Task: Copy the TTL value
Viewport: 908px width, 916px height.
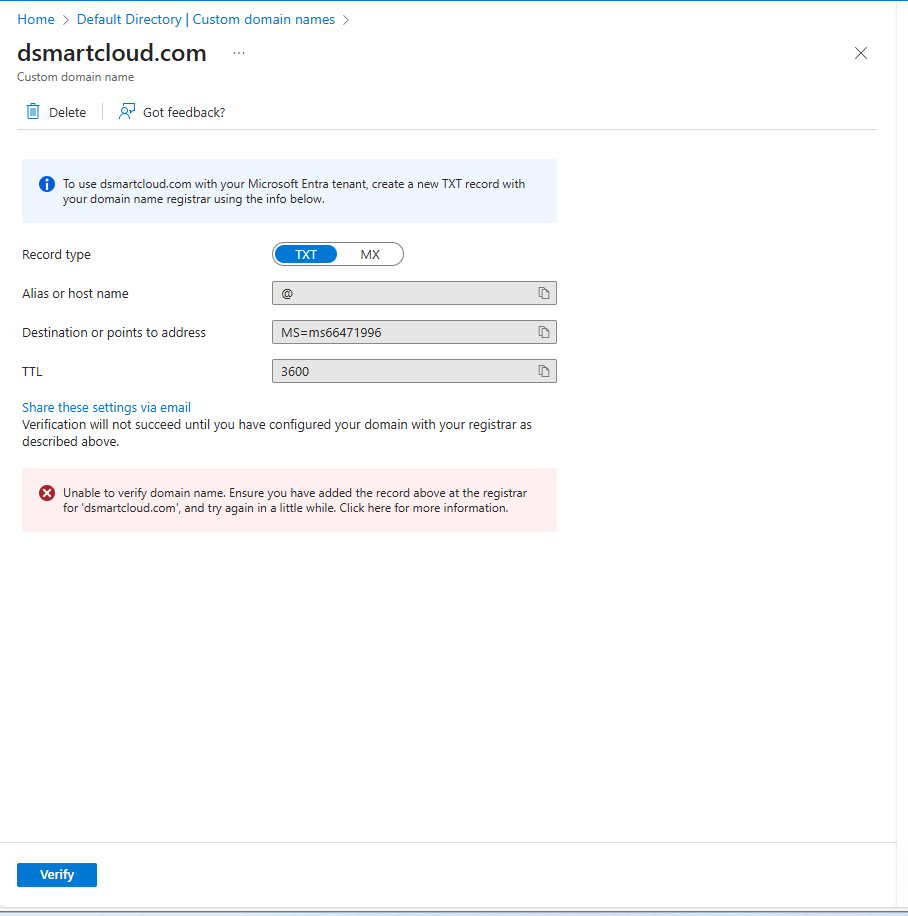Action: (544, 371)
